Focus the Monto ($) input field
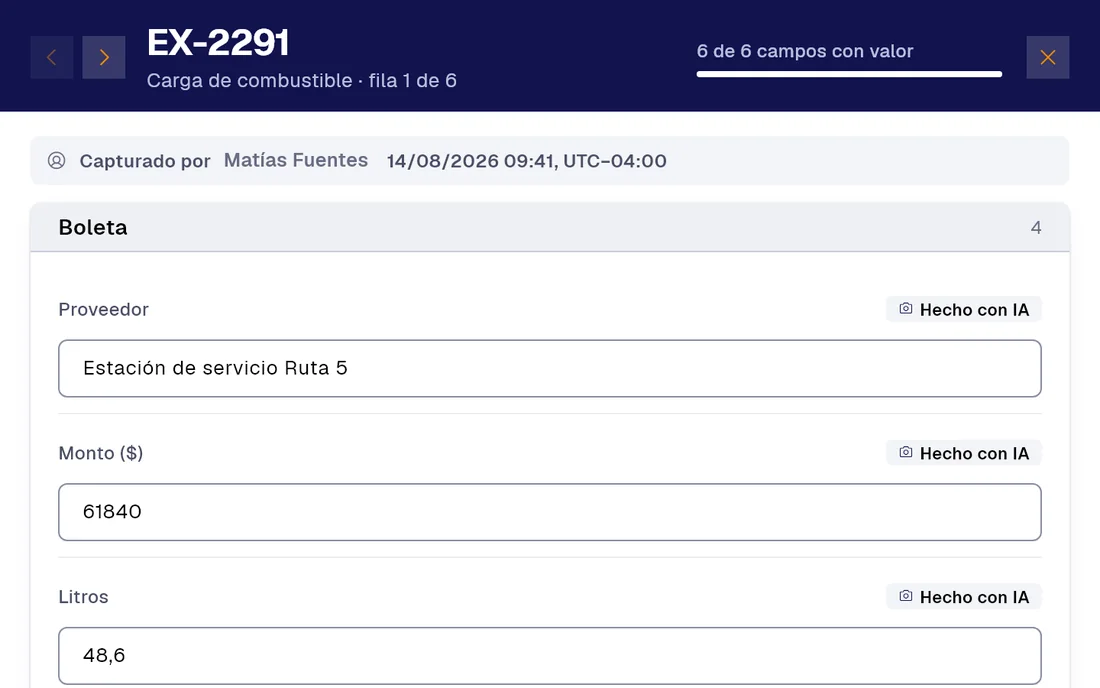The height and width of the screenshot is (688, 1100). pyautogui.click(x=550, y=512)
